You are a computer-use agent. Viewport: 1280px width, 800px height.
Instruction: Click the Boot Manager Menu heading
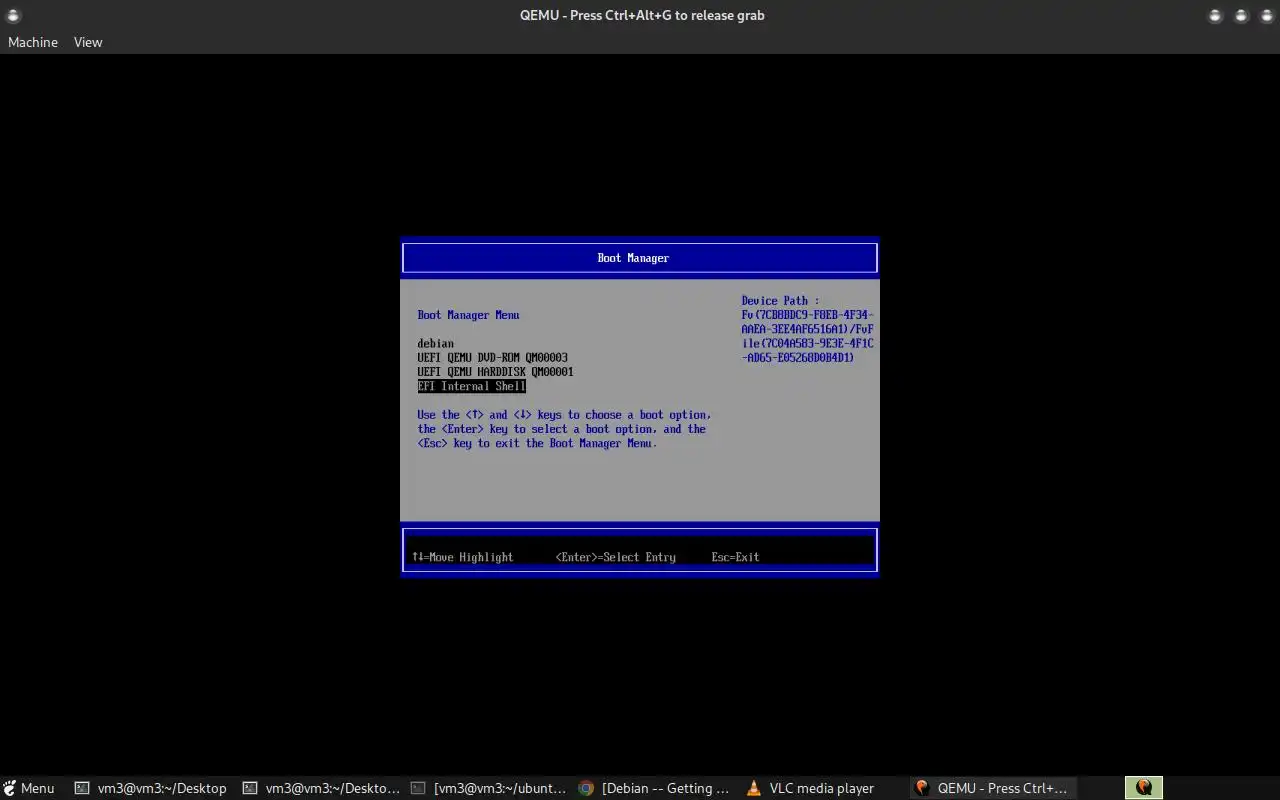click(468, 315)
